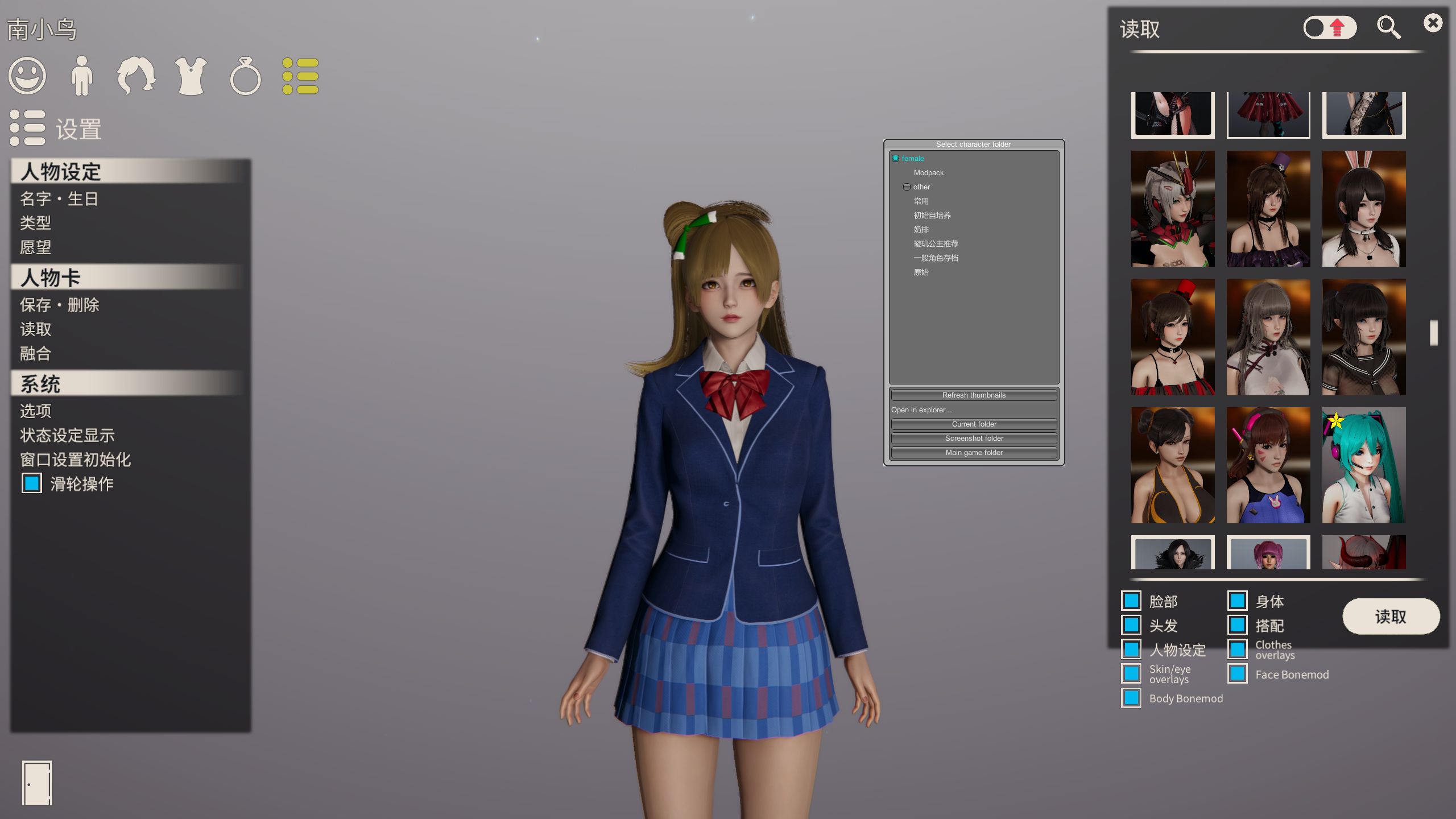Open the accessories ring icon
The image size is (1456, 819).
[245, 77]
